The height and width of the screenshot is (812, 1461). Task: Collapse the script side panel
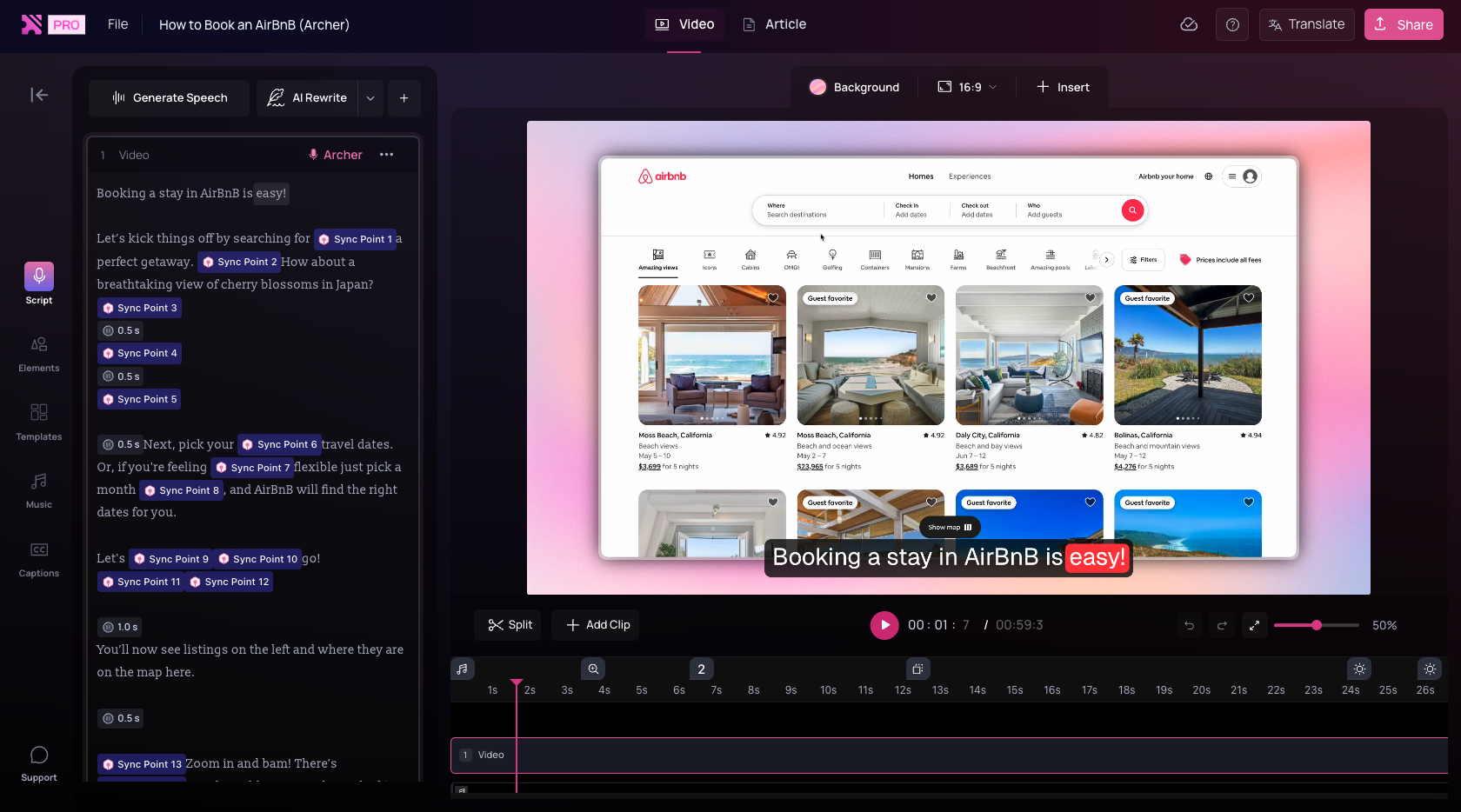[39, 95]
